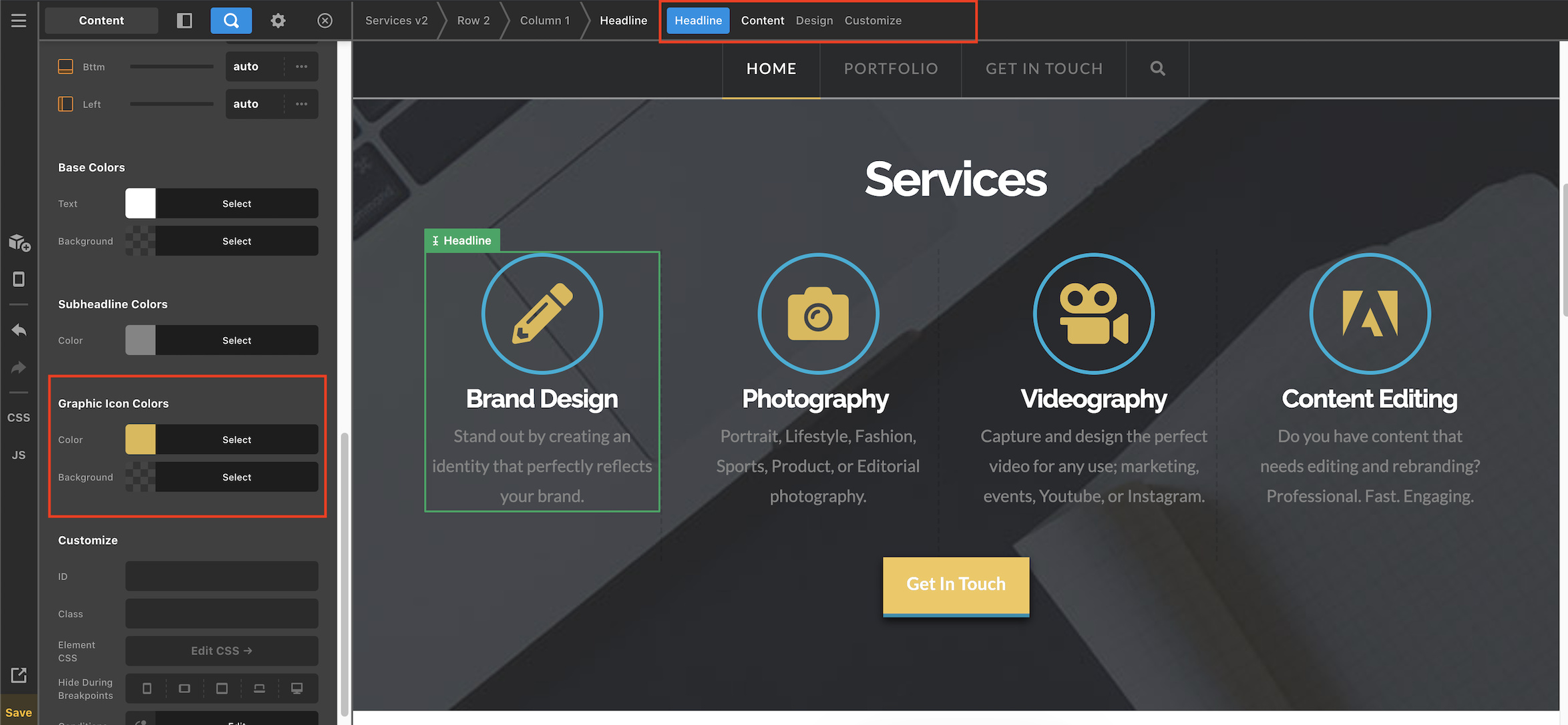Click the device preview icon in sidebar
Viewport: 1568px width, 725px height.
coord(19,279)
